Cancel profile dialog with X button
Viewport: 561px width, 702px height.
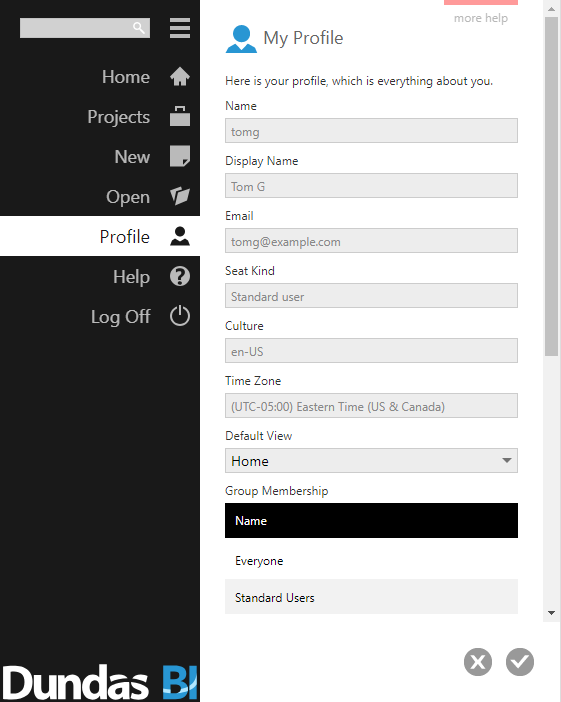click(x=478, y=662)
